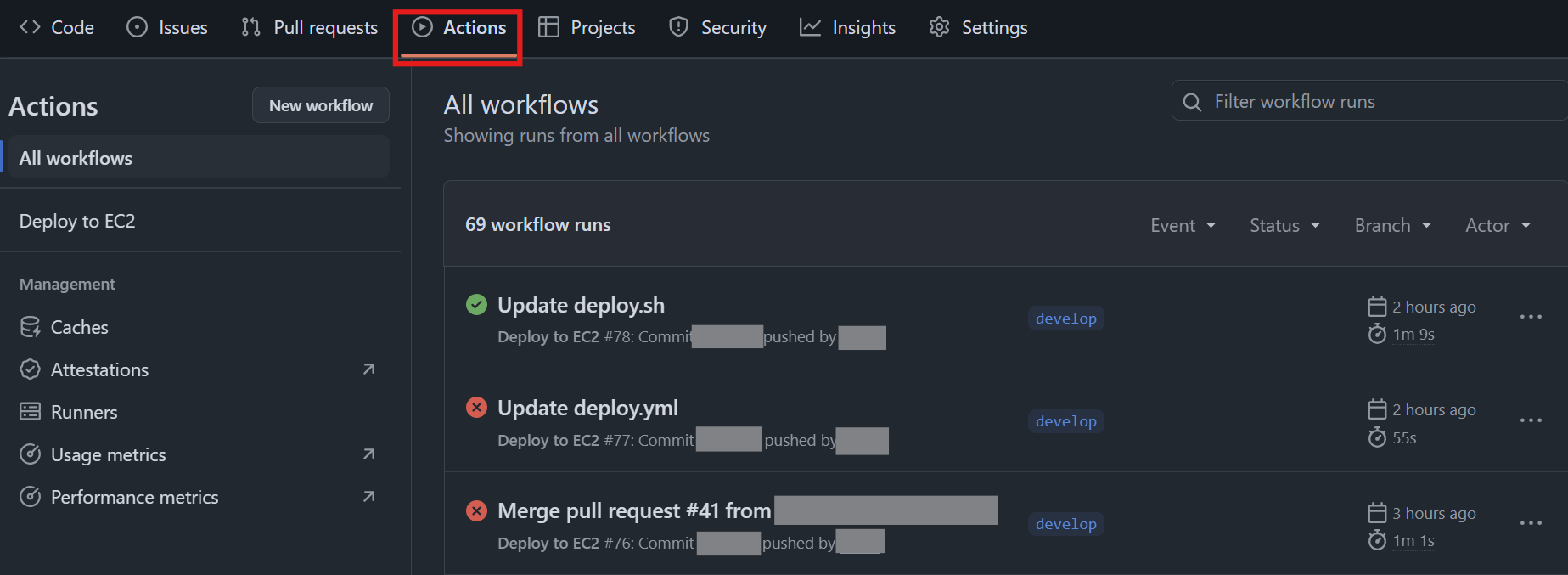Click the Settings gear icon
The image size is (1568, 575).
click(x=939, y=27)
